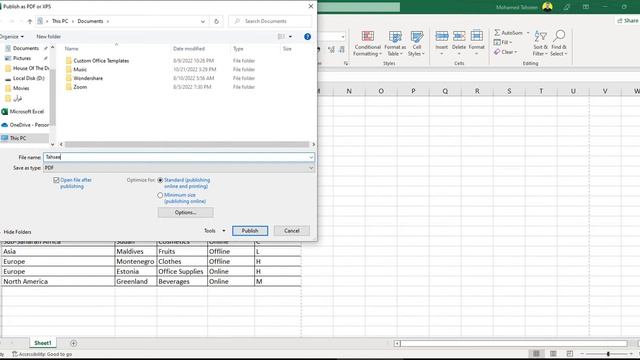The width and height of the screenshot is (640, 360).
Task: Click This PC in the address breadcrumb
Action: pos(60,21)
